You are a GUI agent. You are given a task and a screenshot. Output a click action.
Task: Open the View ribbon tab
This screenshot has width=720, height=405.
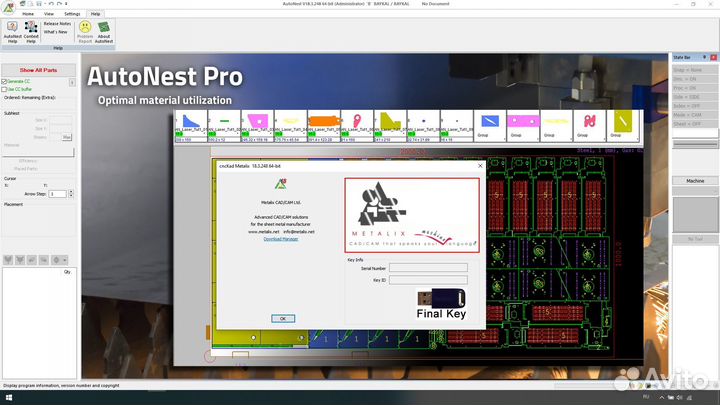tap(49, 14)
